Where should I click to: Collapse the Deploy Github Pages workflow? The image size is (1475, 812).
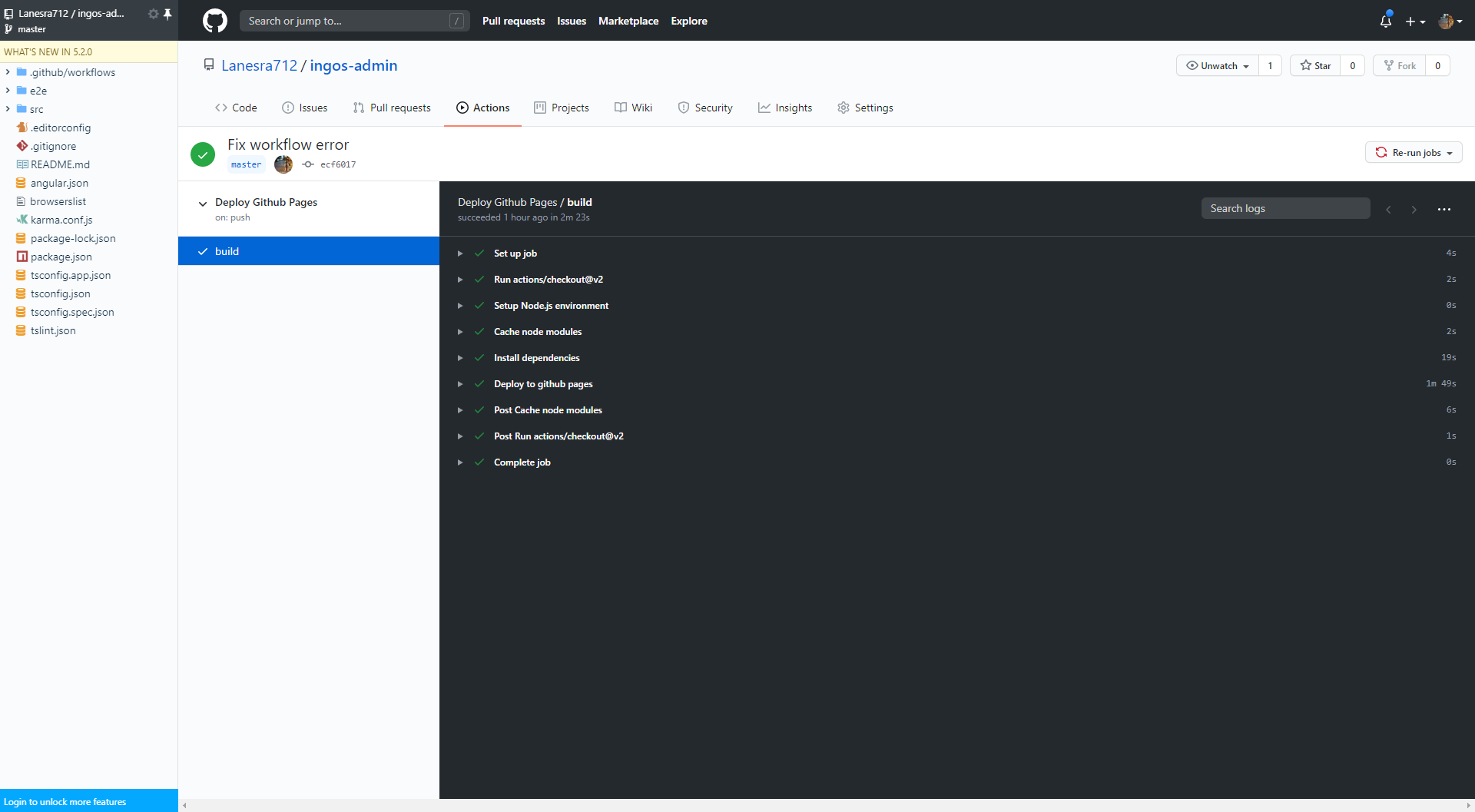point(203,204)
